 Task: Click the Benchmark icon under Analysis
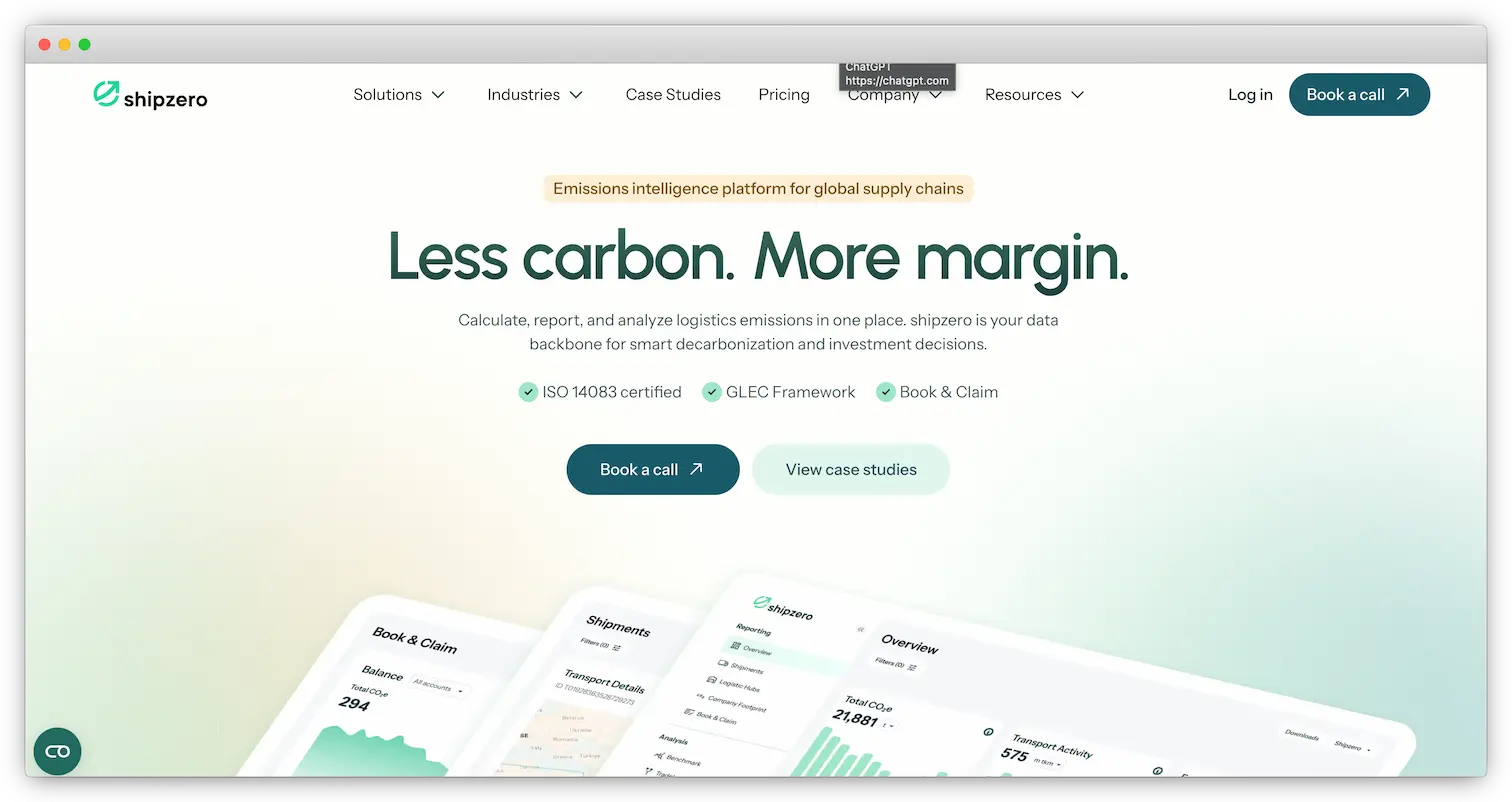[660, 754]
